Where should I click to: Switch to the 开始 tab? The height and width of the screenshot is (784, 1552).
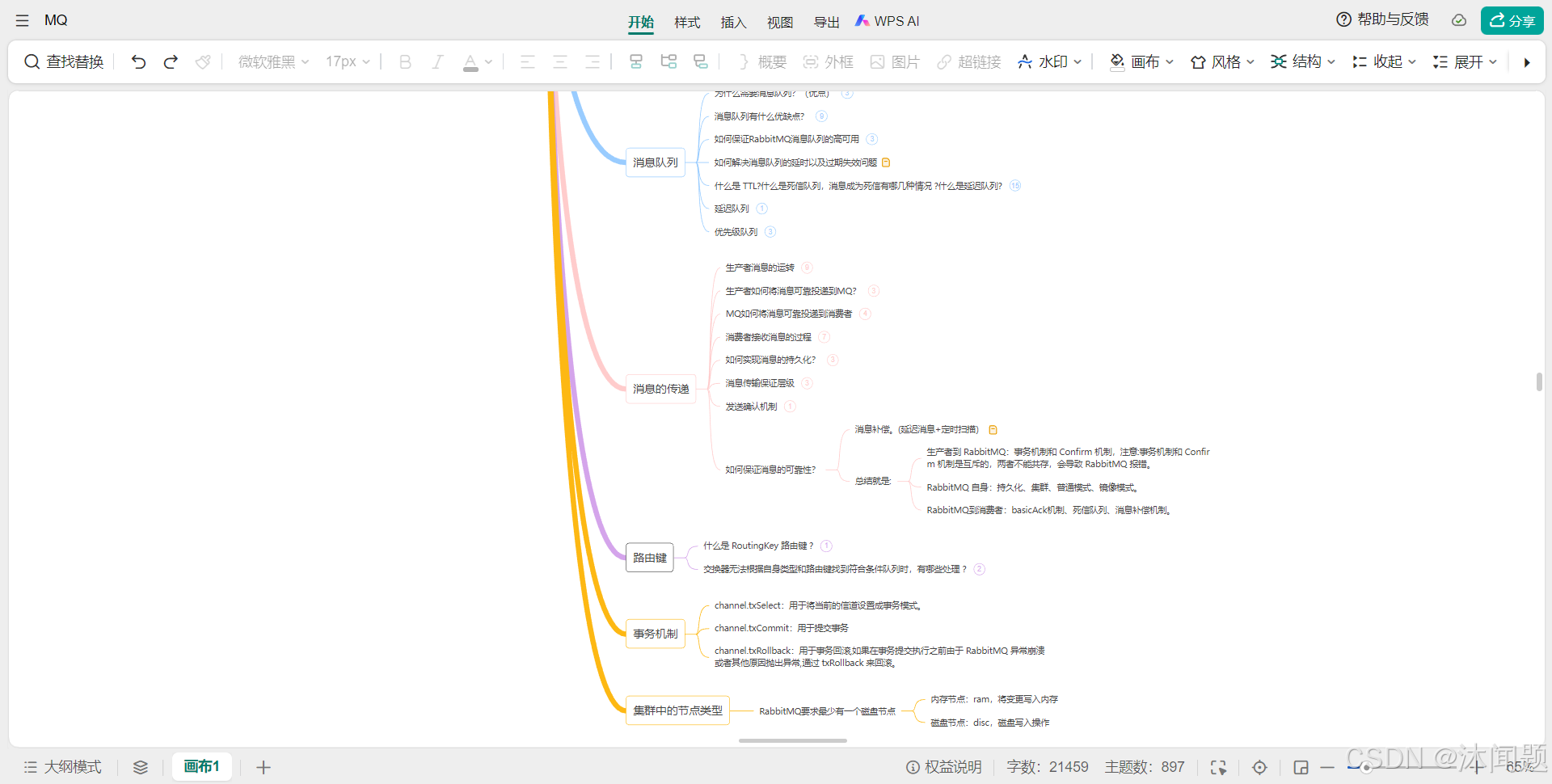[641, 22]
